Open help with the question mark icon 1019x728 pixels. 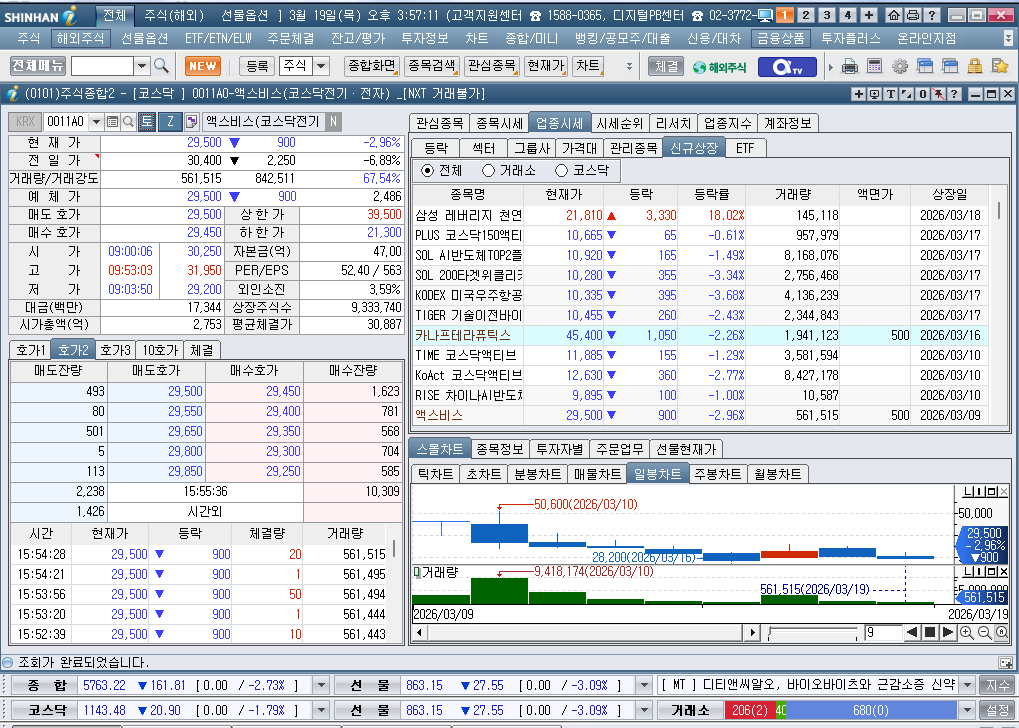pos(931,15)
